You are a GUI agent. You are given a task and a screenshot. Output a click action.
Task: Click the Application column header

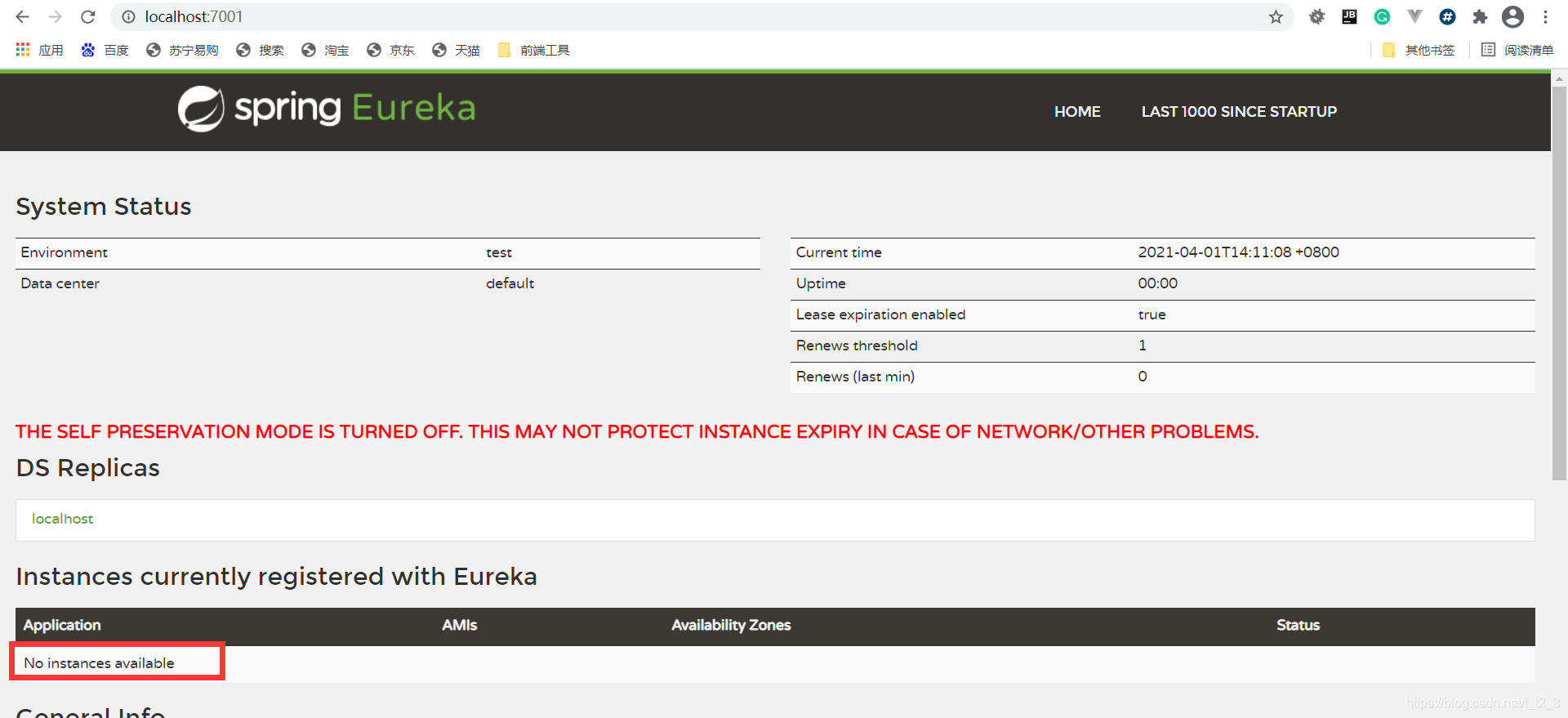click(x=62, y=625)
